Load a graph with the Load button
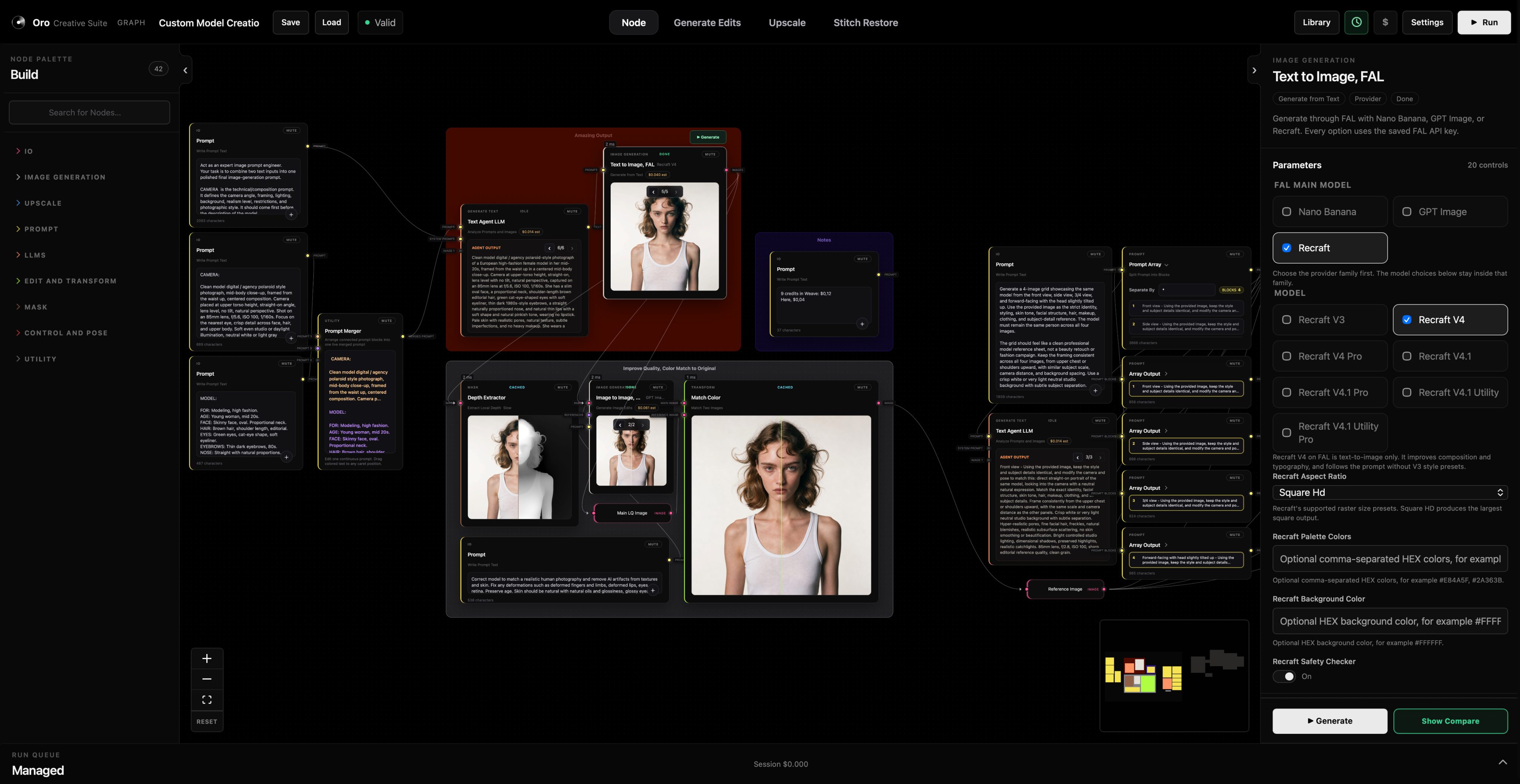Image resolution: width=1520 pixels, height=784 pixels. [331, 22]
